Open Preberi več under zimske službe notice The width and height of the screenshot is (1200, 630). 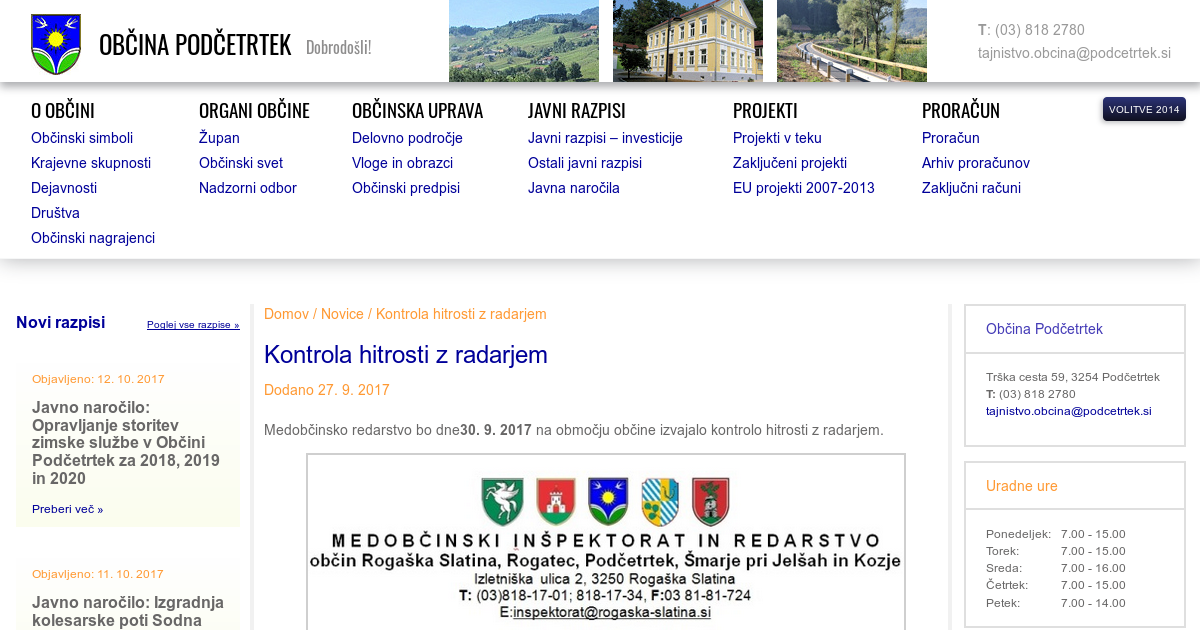point(67,509)
